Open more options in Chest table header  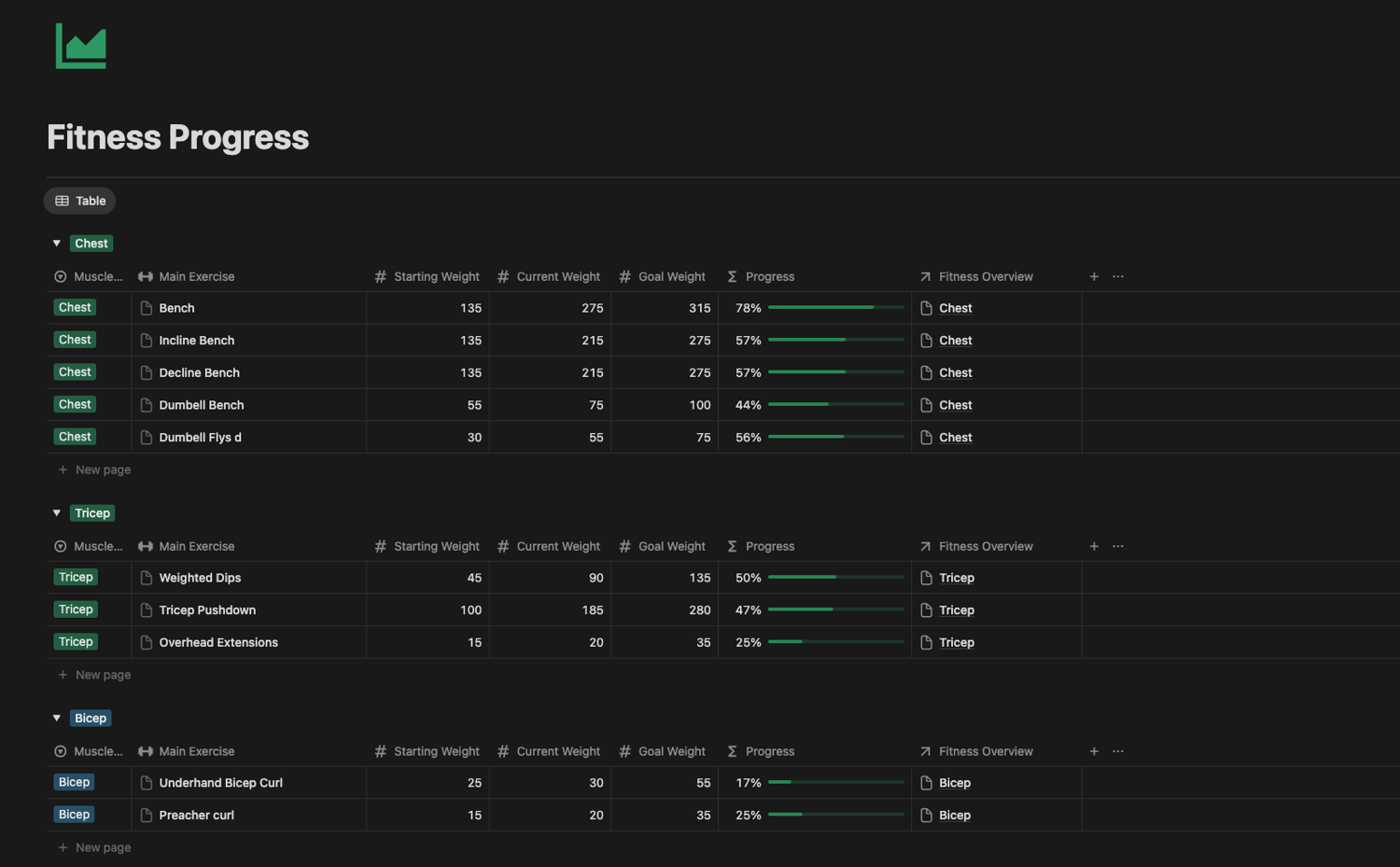[1118, 276]
